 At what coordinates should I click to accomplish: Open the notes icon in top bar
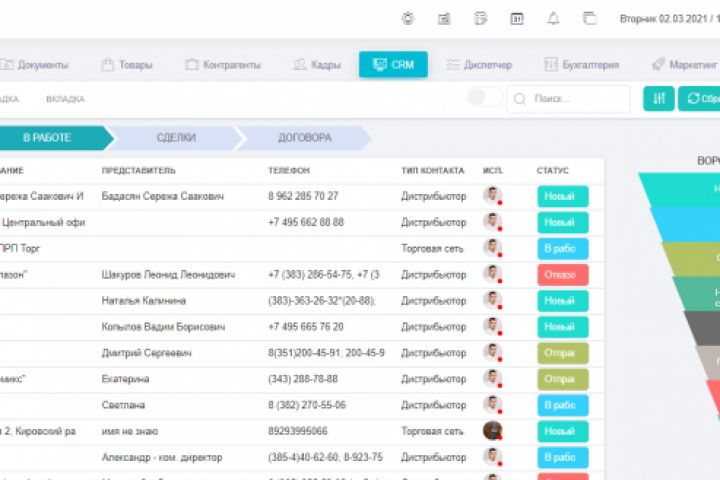click(x=480, y=19)
